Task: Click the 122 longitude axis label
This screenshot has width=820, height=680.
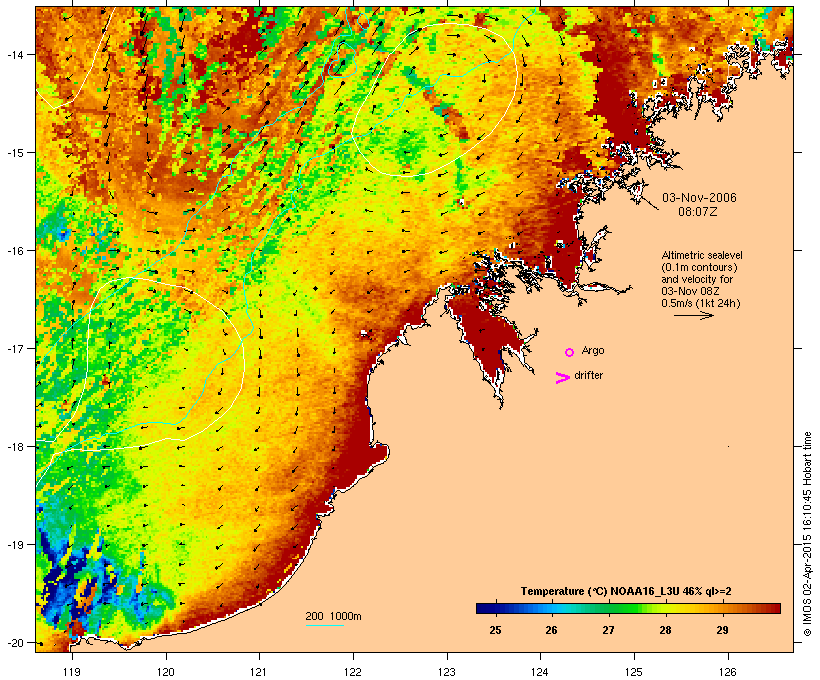Action: pos(353,672)
